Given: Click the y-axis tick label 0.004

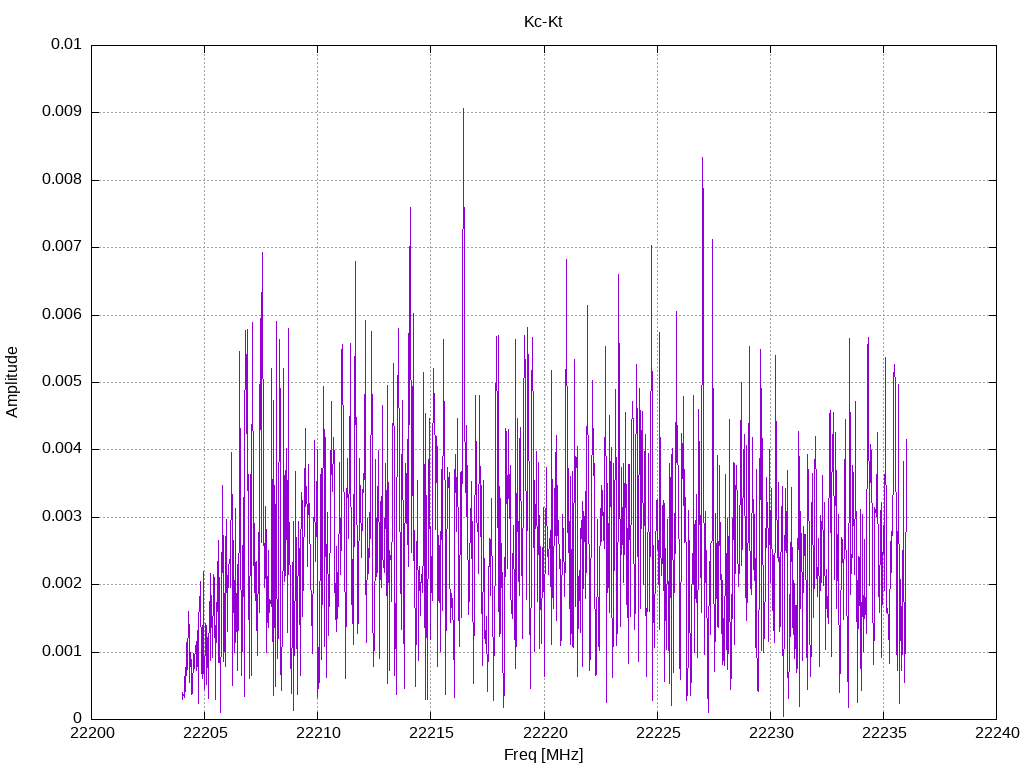Looking at the screenshot, I should point(62,449).
